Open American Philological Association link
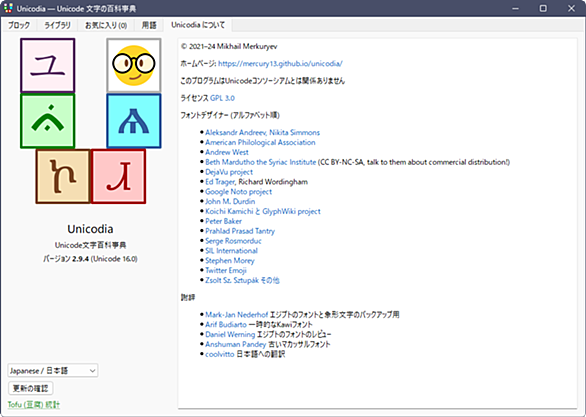The height and width of the screenshot is (417, 586). click(x=260, y=142)
